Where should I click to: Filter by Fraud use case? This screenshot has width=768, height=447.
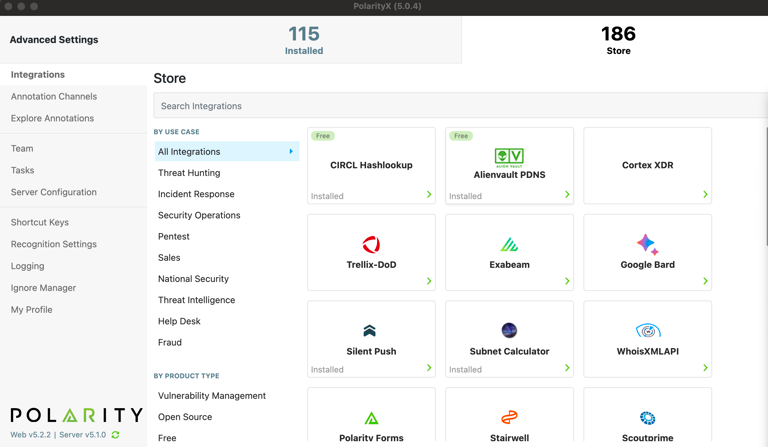click(169, 342)
